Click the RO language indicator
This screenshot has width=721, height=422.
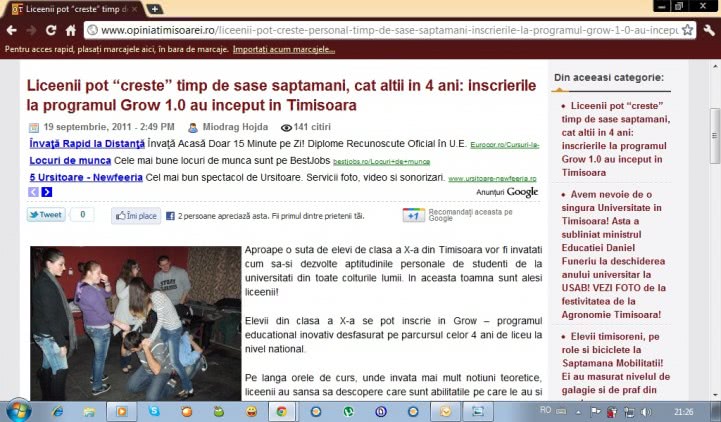click(545, 410)
